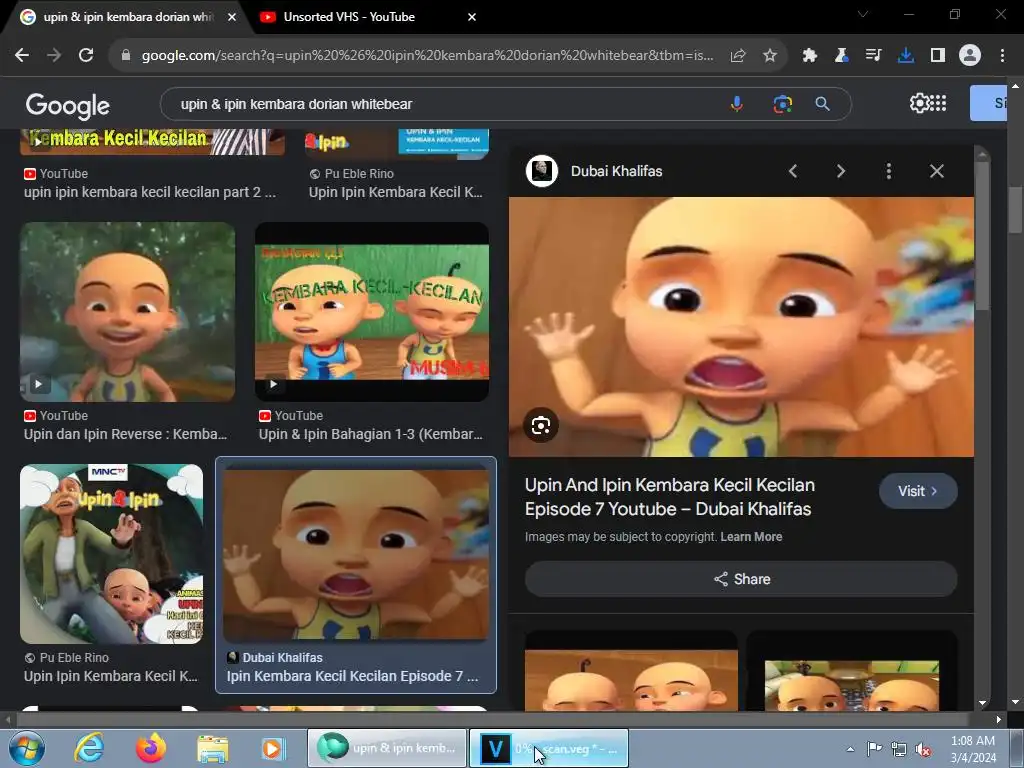Screen dimensions: 1024x768
Task: Open Google quick settings gear
Action: (919, 103)
